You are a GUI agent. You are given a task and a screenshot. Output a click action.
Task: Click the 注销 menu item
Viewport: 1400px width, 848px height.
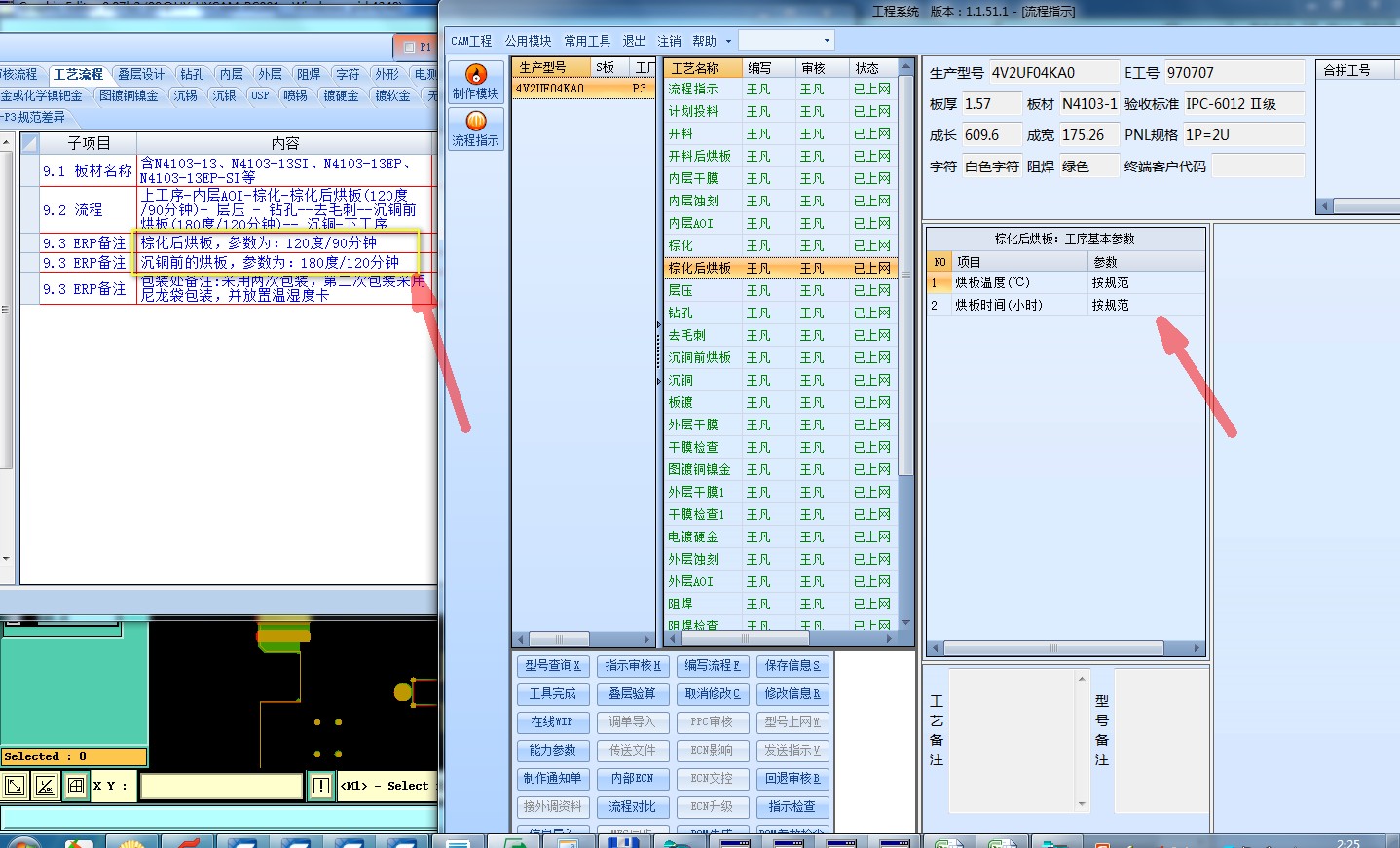pyautogui.click(x=669, y=41)
